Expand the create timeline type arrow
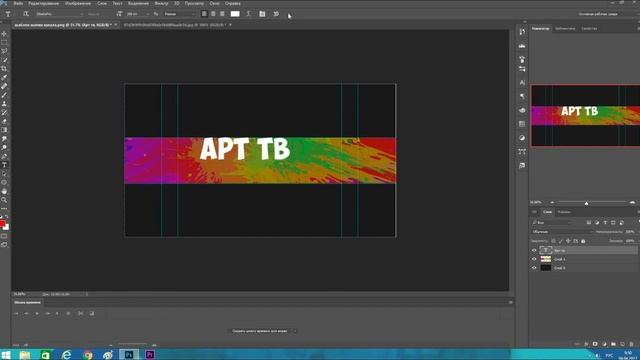Viewport: 640px width, 360px height. click(x=295, y=331)
